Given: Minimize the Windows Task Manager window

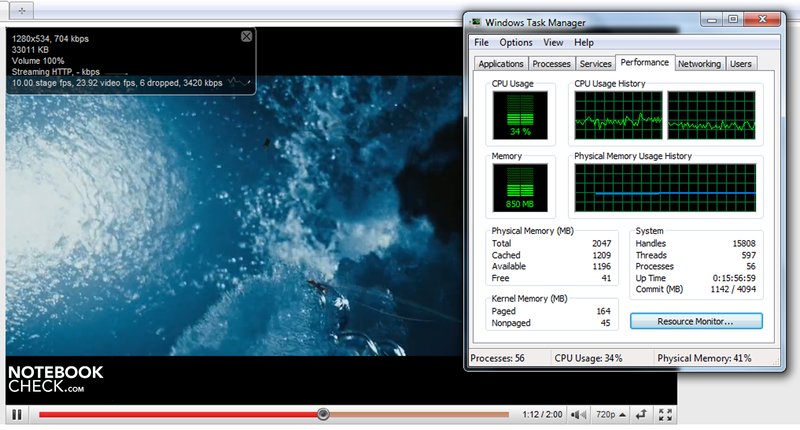Looking at the screenshot, I should [x=712, y=20].
